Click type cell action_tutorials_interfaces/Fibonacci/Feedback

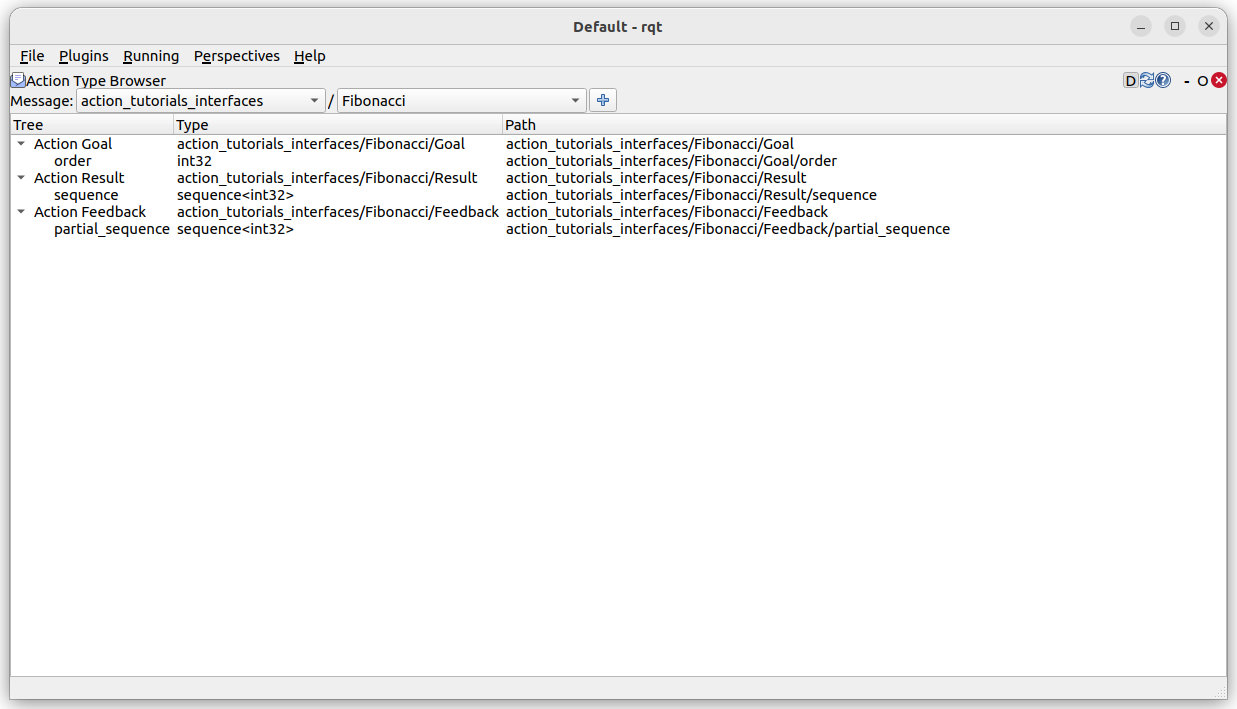pos(338,212)
